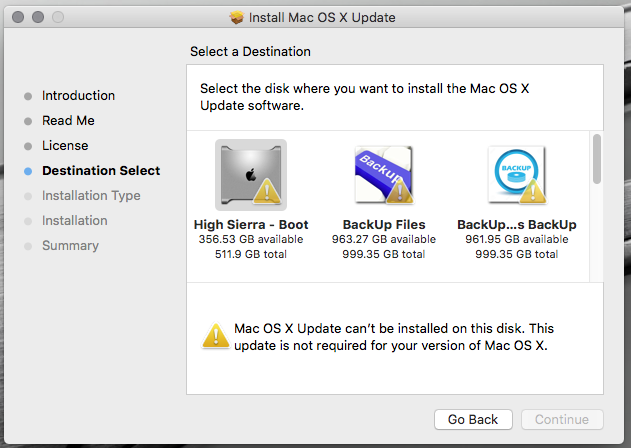Click the dimmed Continue button

562,419
